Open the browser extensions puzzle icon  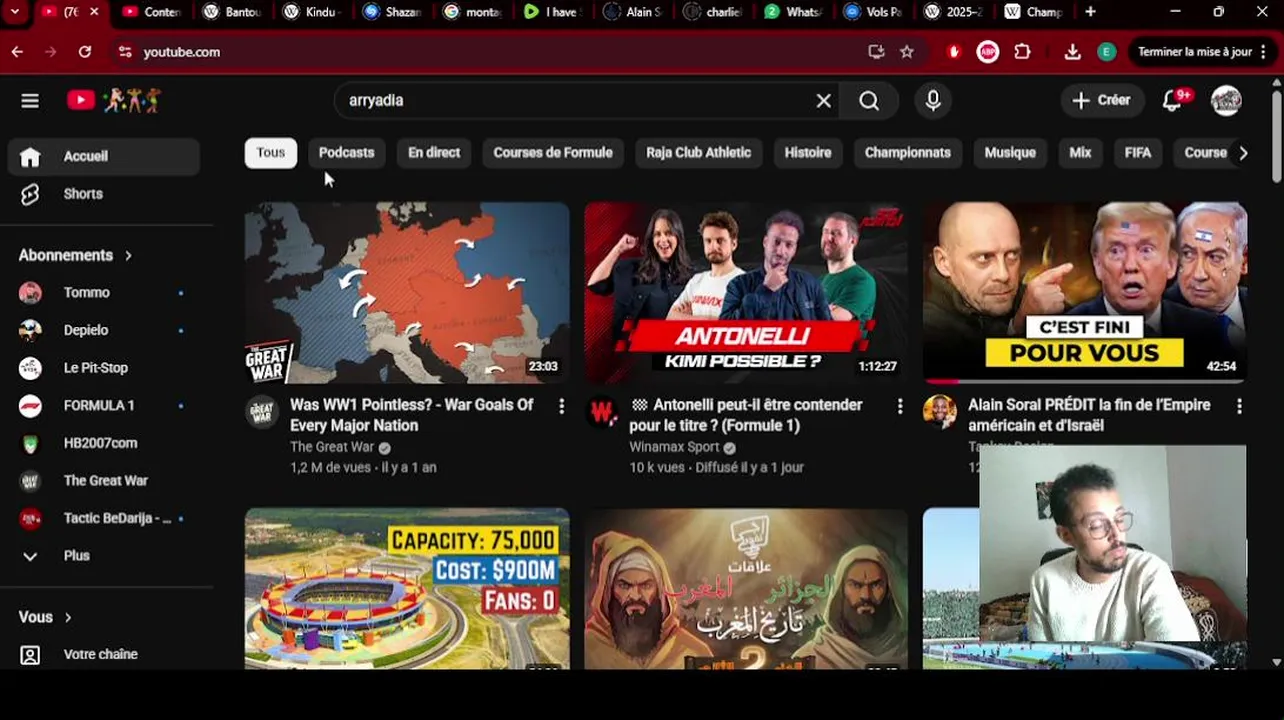pyautogui.click(x=1022, y=52)
